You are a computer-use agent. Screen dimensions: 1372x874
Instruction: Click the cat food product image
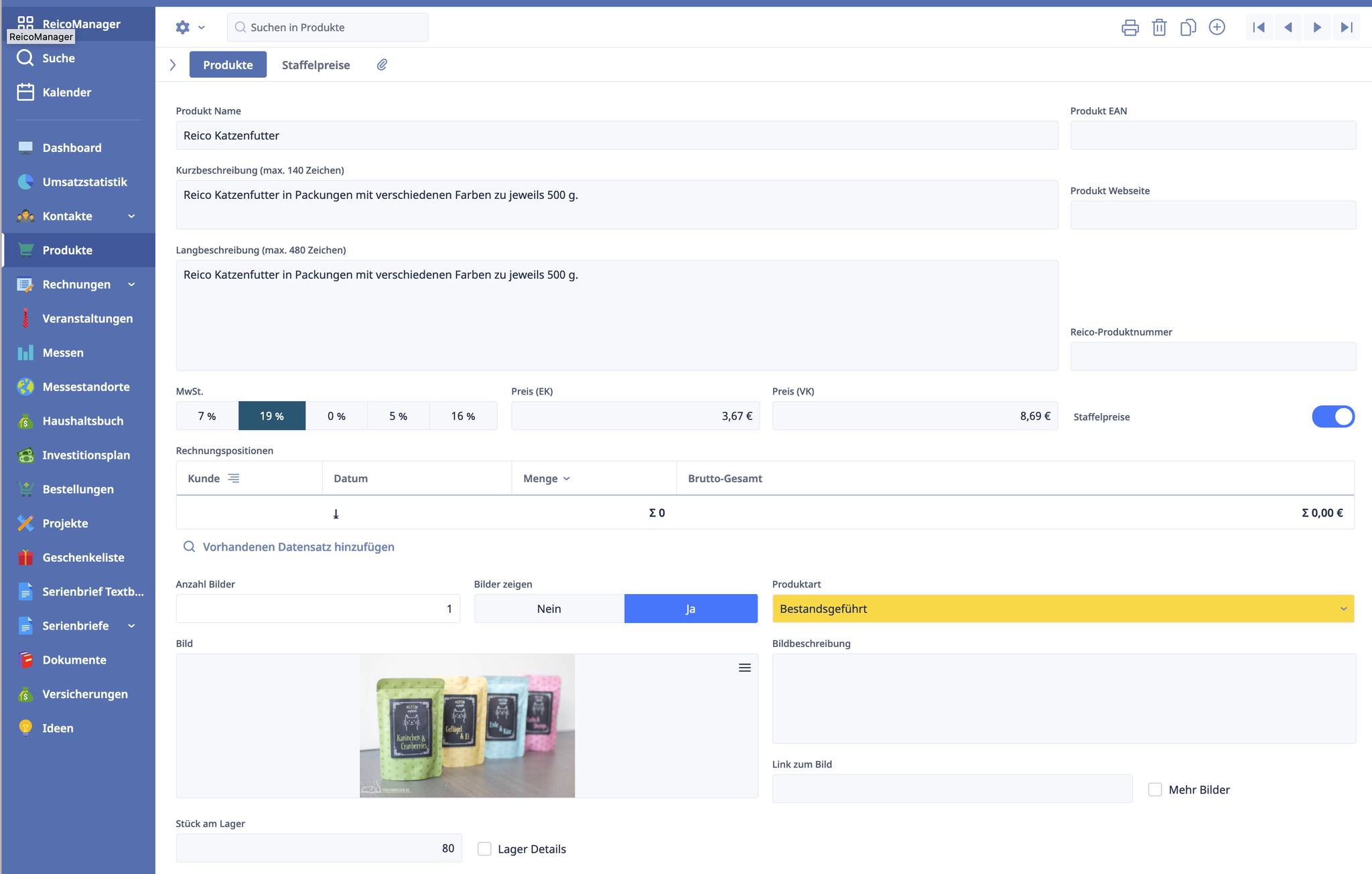[x=467, y=726]
